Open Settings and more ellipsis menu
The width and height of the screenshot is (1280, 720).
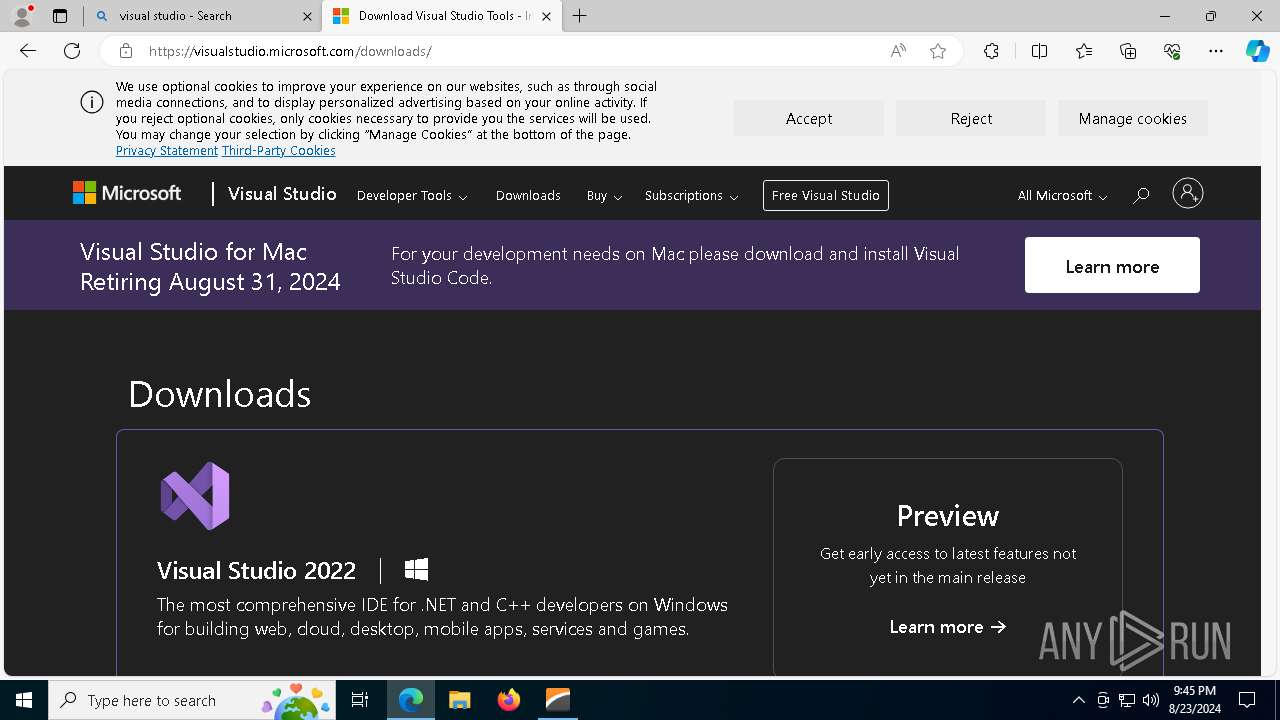point(1216,51)
